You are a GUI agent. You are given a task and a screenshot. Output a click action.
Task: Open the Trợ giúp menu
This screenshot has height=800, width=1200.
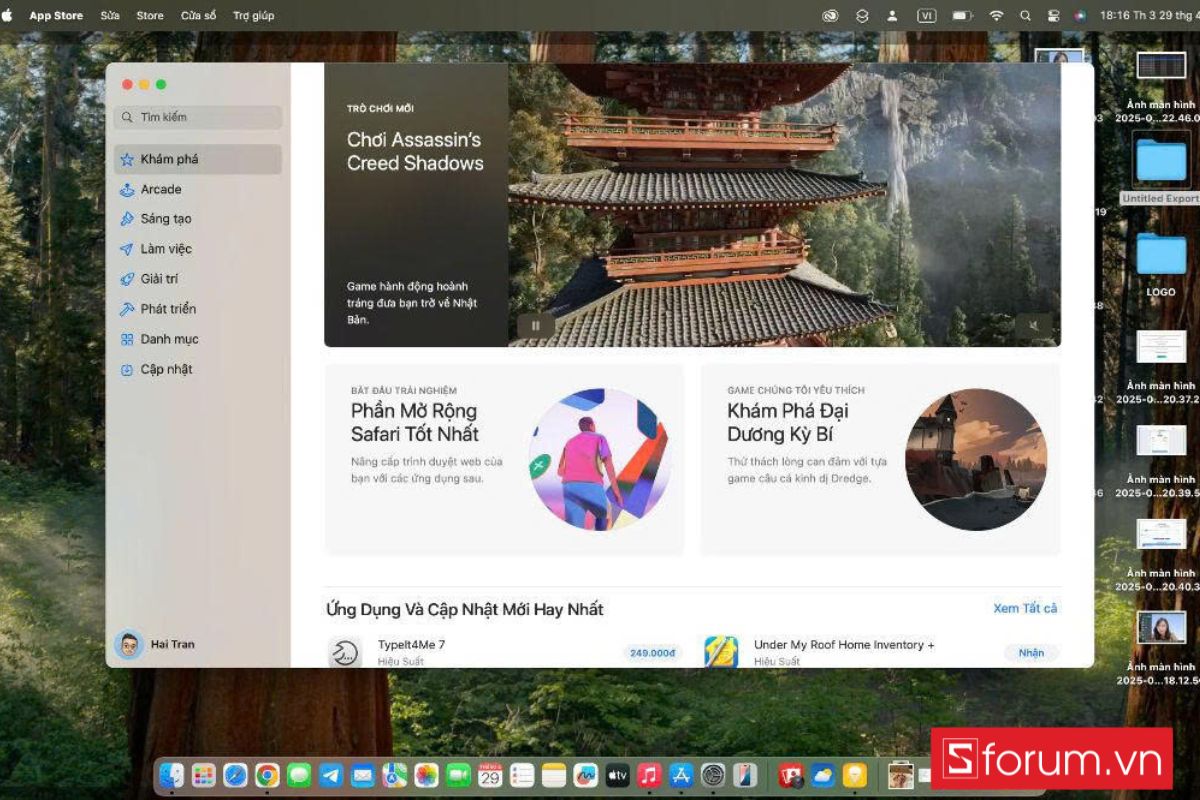(x=253, y=16)
